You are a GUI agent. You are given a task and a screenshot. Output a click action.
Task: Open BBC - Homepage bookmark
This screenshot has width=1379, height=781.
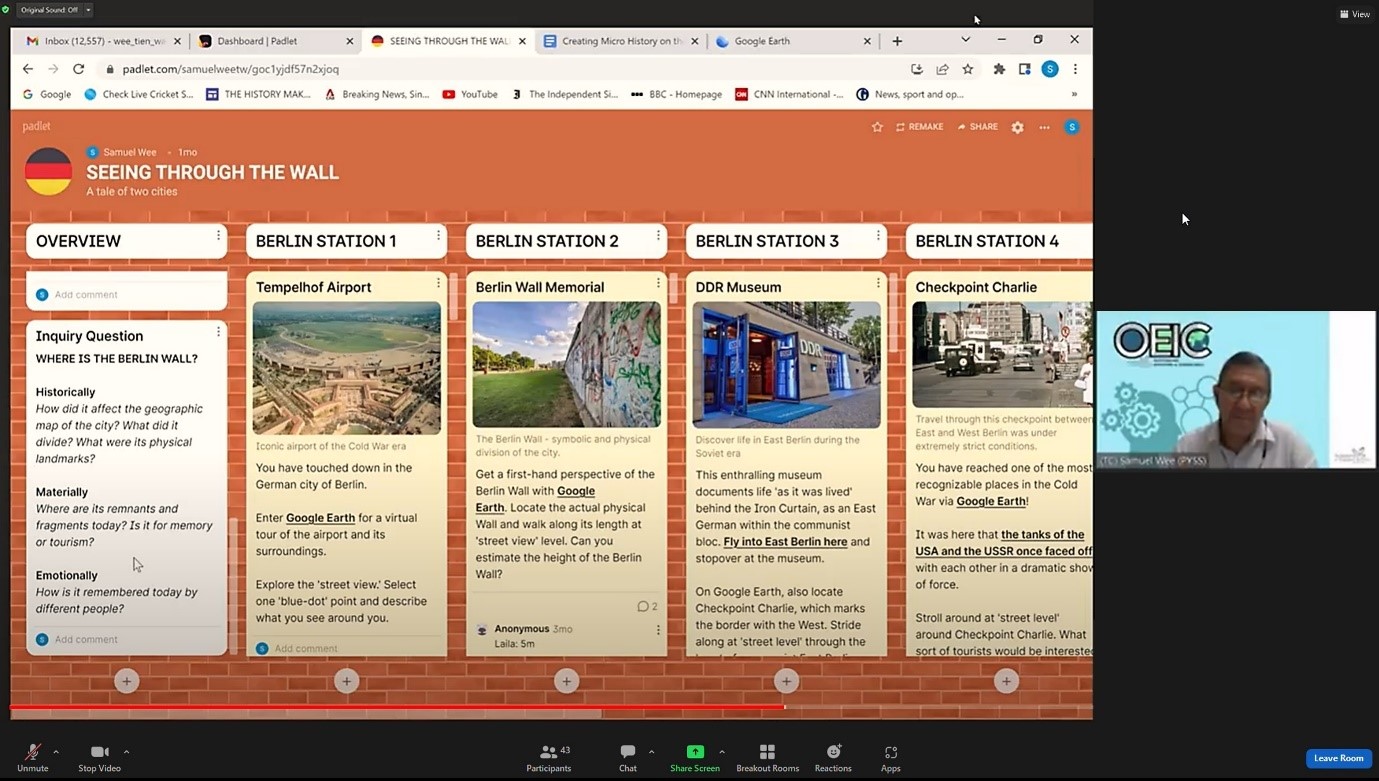click(x=676, y=94)
